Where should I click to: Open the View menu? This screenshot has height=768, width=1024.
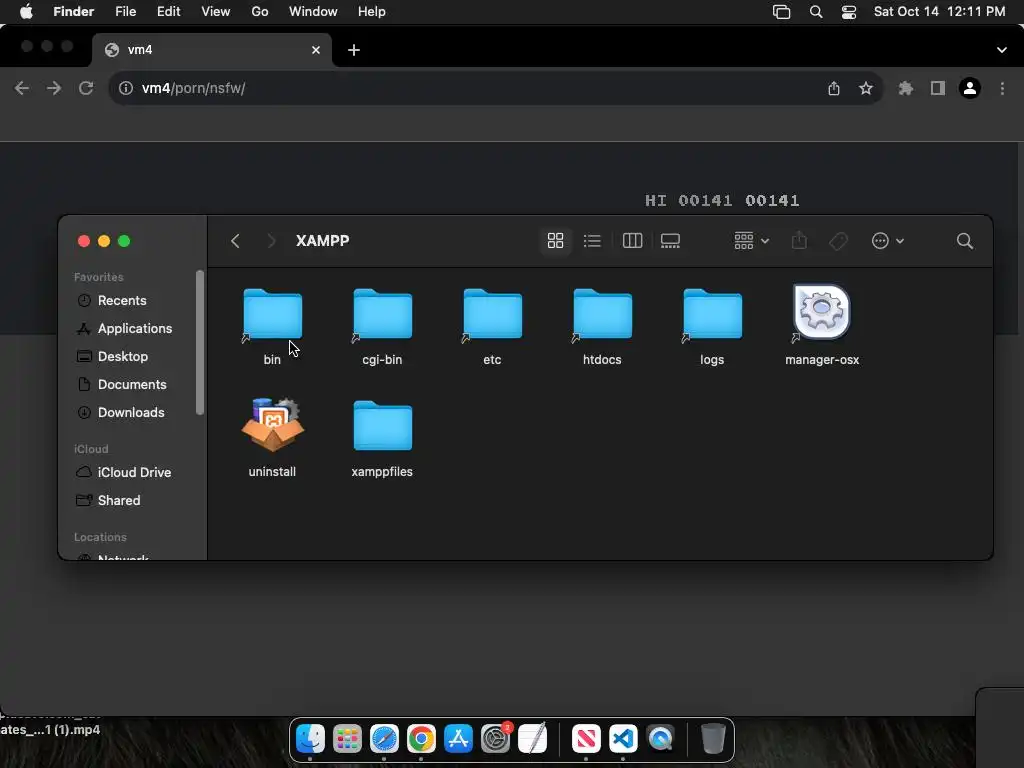pos(216,12)
